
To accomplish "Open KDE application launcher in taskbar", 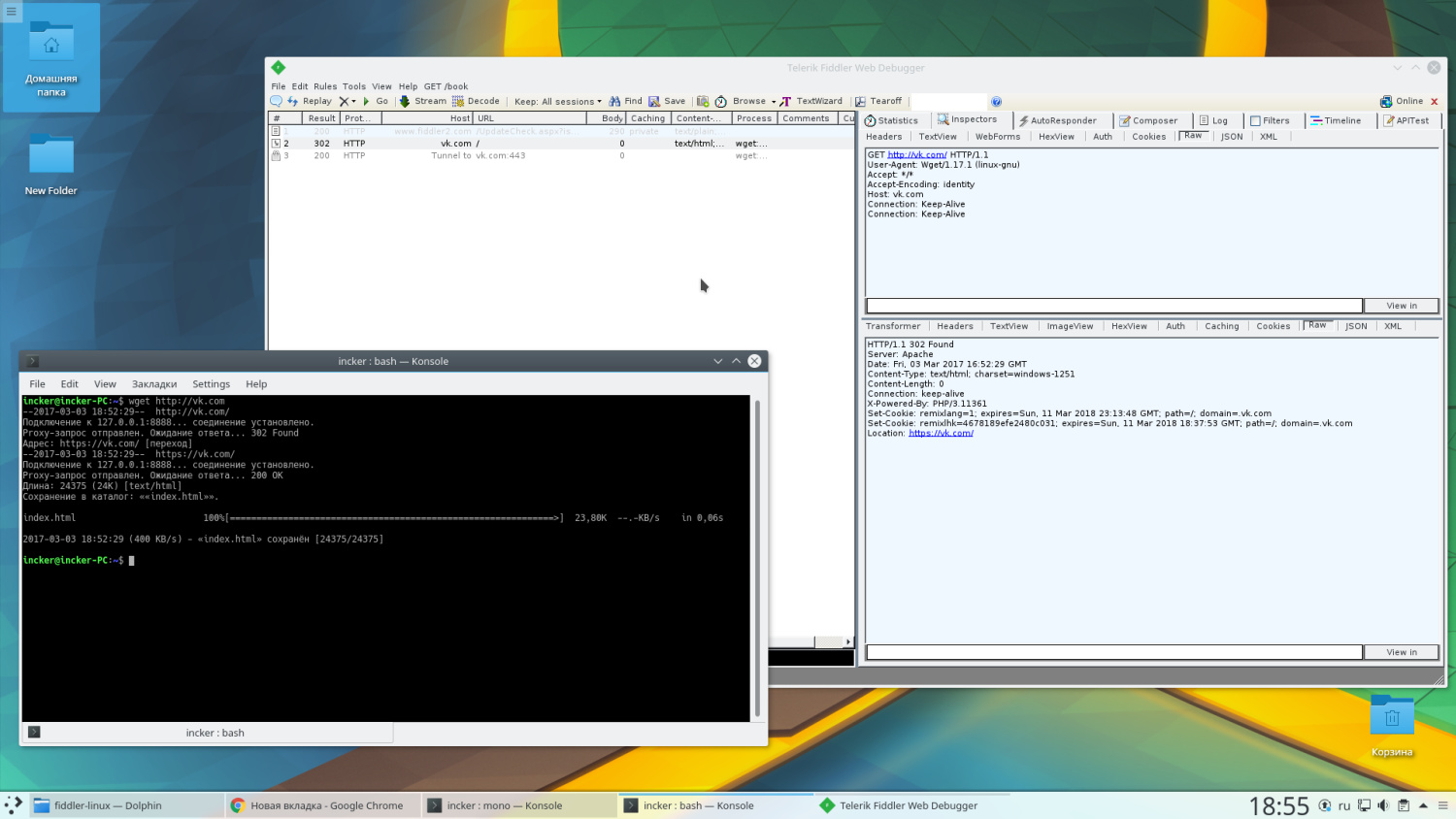I will pos(14,804).
